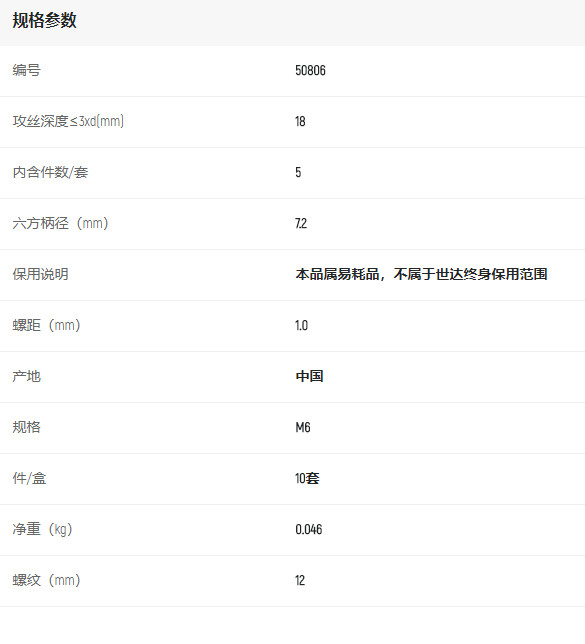Click the 规格参数 section heading
Screen dimensions: 585x644
coord(44,21)
